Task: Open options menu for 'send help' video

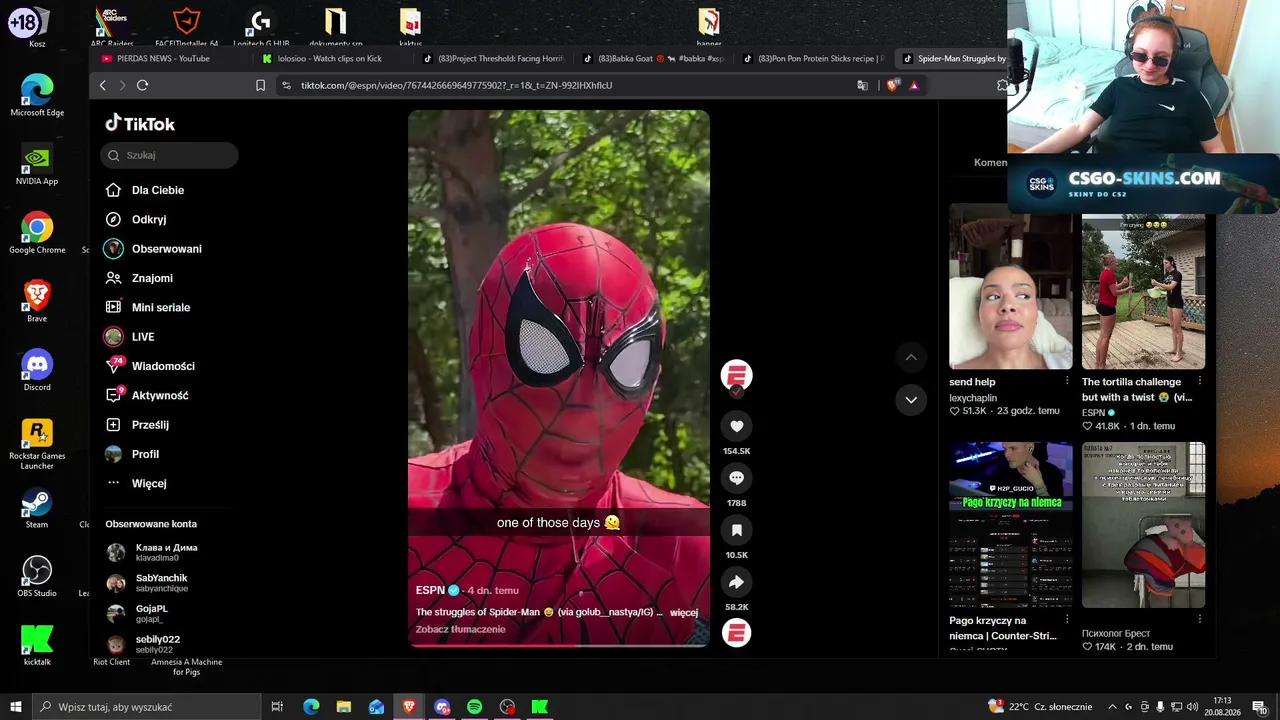Action: click(x=1067, y=381)
